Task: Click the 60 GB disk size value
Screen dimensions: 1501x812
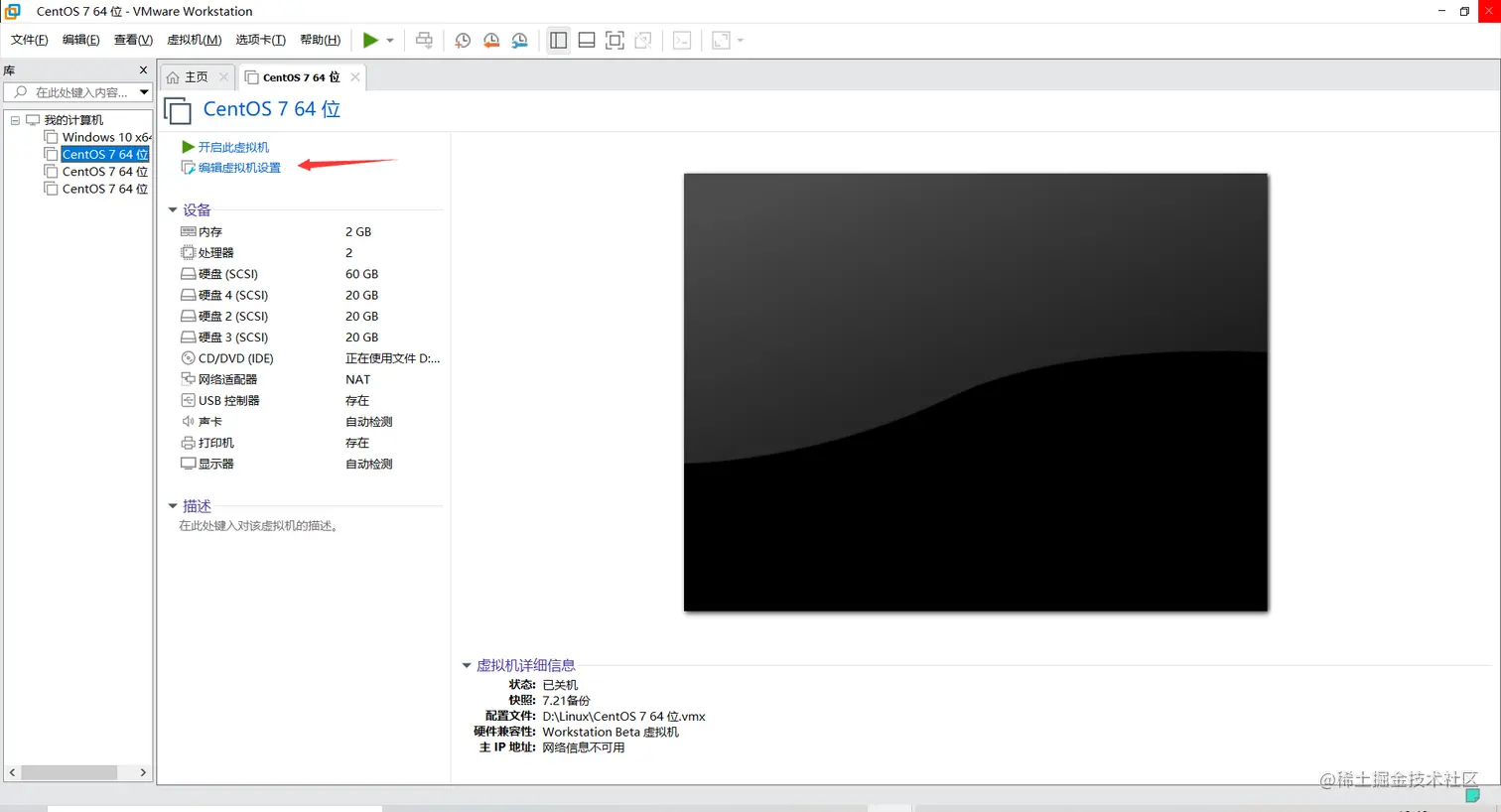Action: [x=361, y=274]
